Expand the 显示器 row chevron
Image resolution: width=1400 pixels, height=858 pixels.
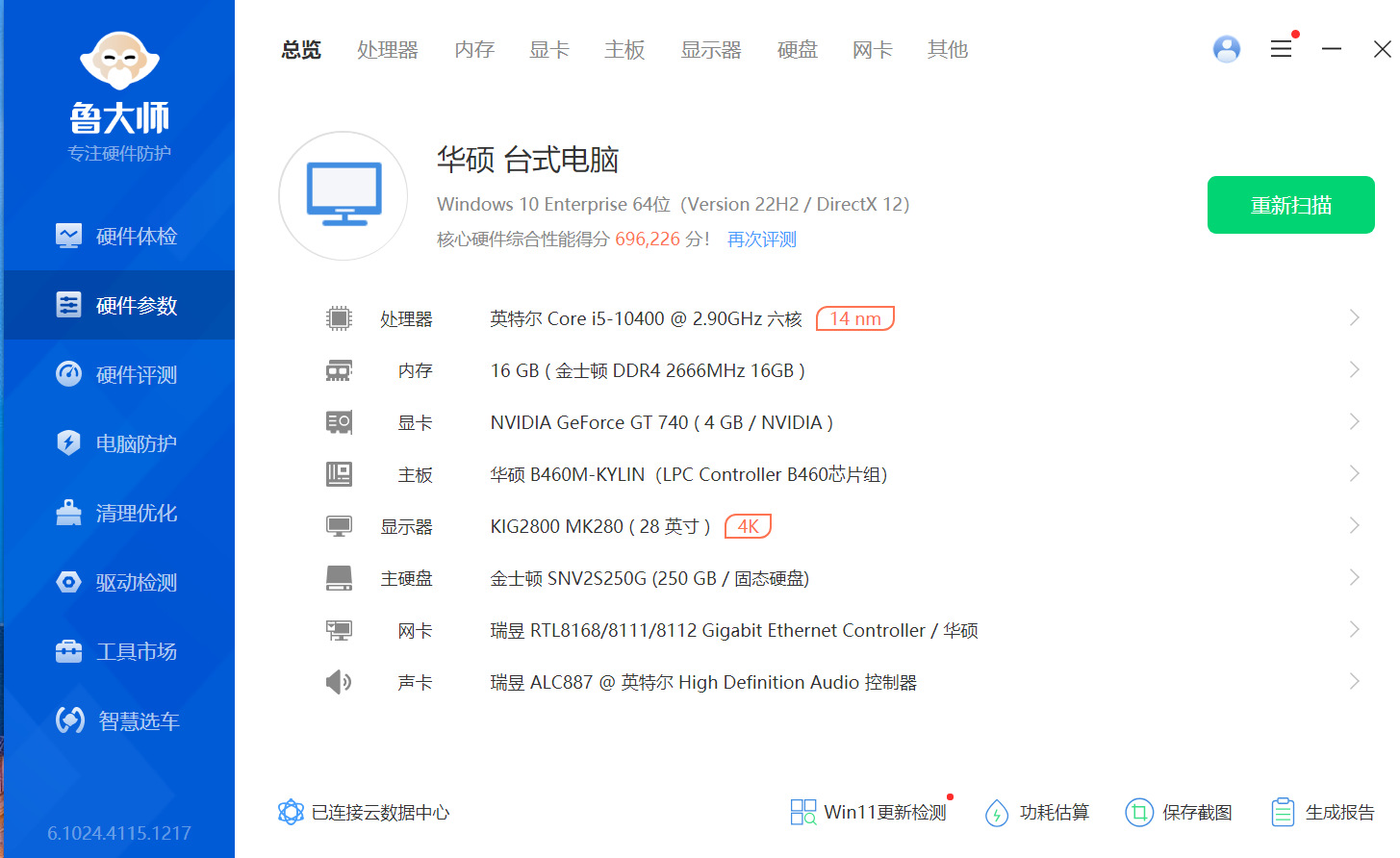coord(1354,526)
